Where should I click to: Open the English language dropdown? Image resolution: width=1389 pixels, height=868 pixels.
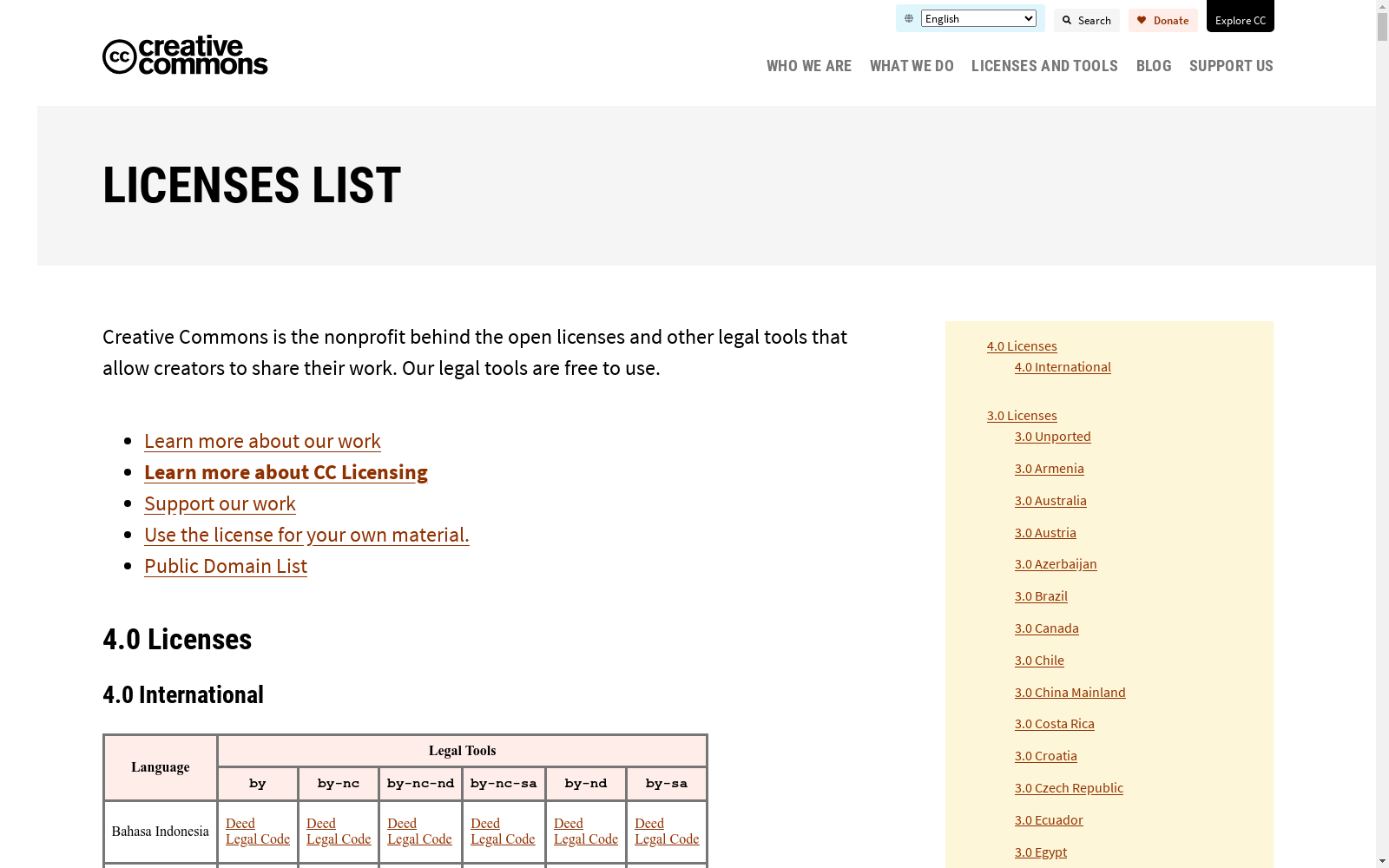point(978,18)
